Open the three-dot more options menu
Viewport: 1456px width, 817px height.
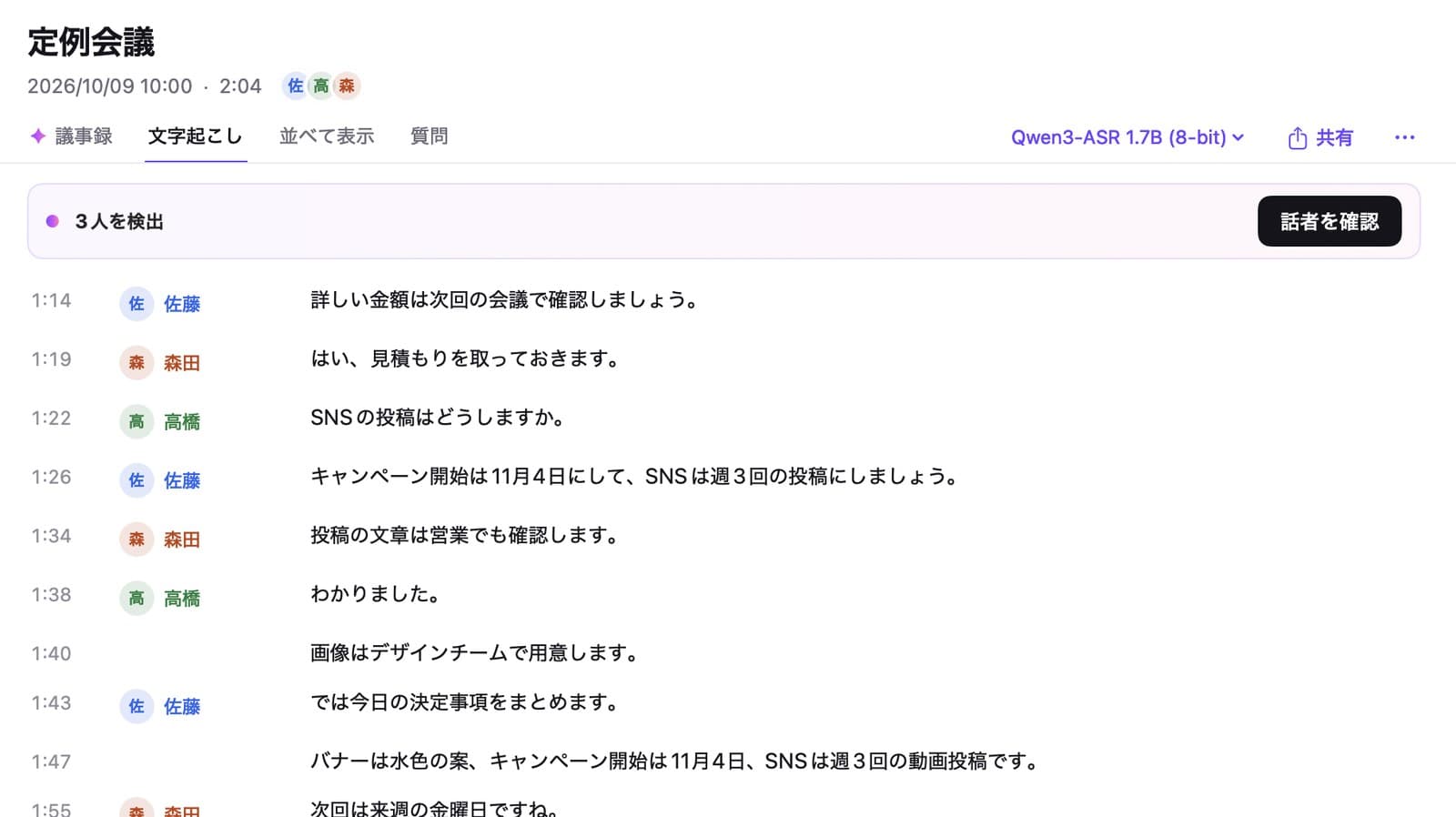click(1404, 137)
